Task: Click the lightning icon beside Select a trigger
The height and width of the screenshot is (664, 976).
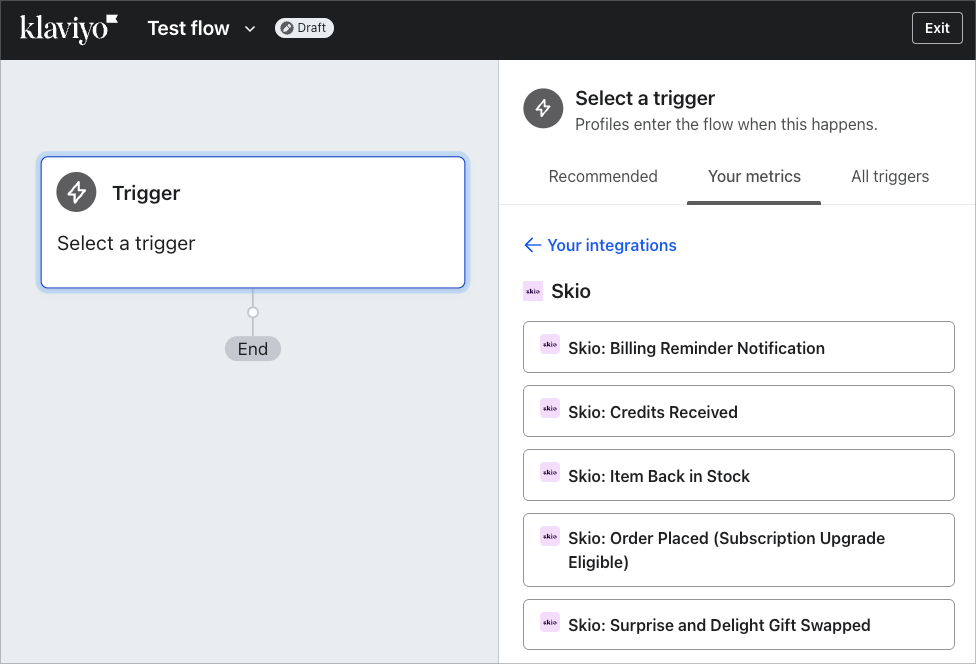Action: pos(543,109)
